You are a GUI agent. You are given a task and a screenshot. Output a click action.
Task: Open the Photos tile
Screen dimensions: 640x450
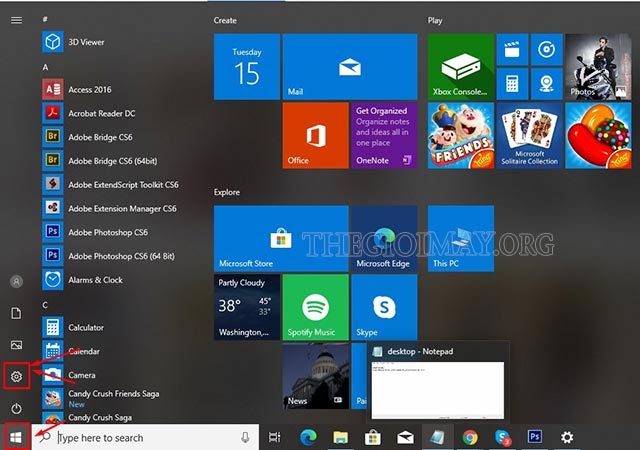(x=598, y=66)
